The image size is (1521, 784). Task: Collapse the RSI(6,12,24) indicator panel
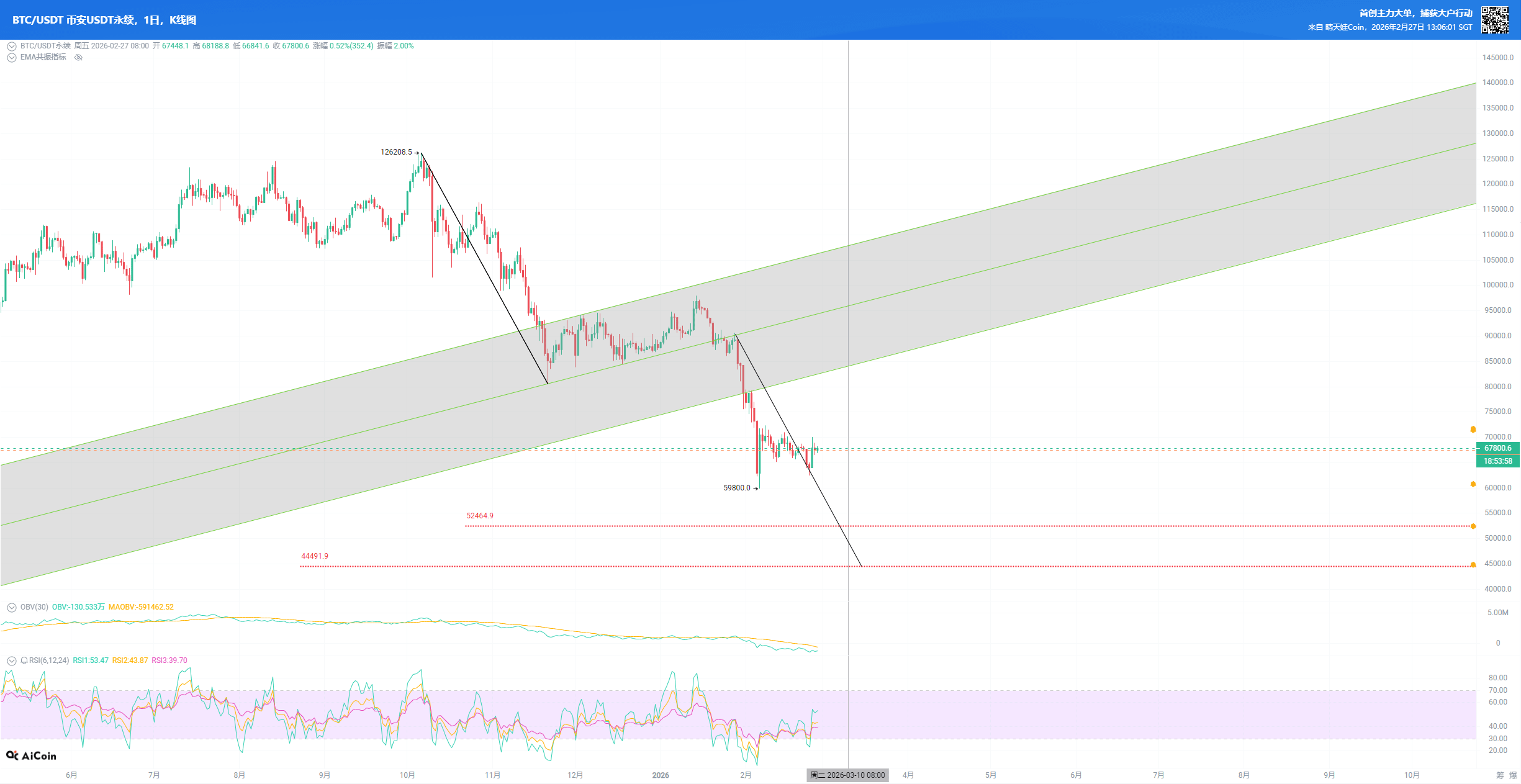12,660
